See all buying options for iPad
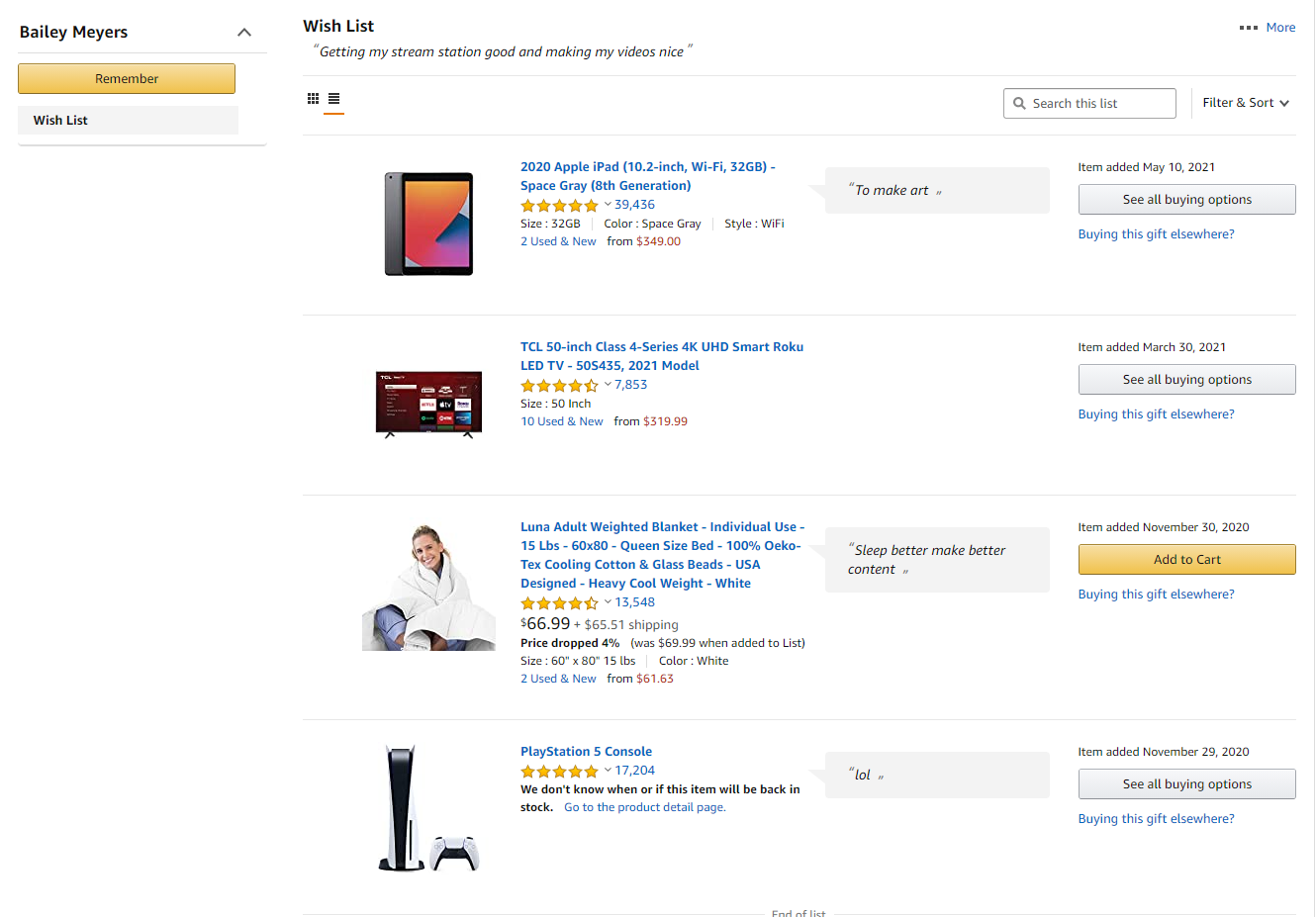This screenshot has width=1316, height=917. [x=1186, y=199]
